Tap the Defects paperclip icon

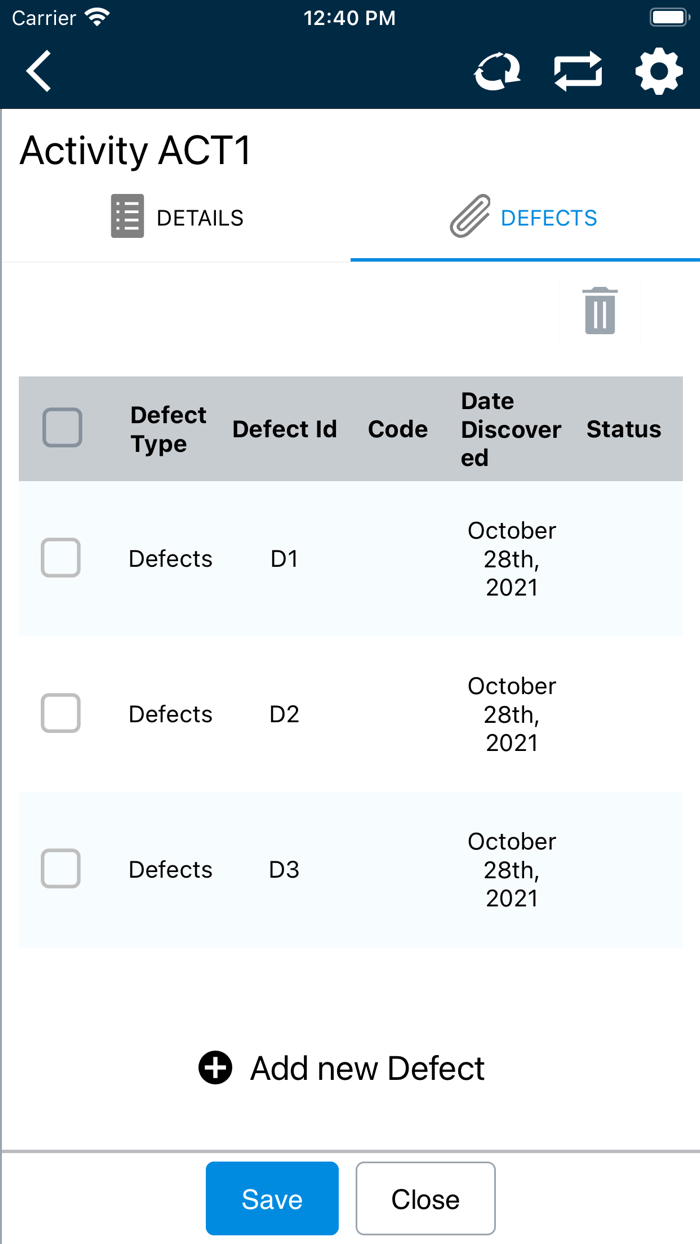point(470,217)
